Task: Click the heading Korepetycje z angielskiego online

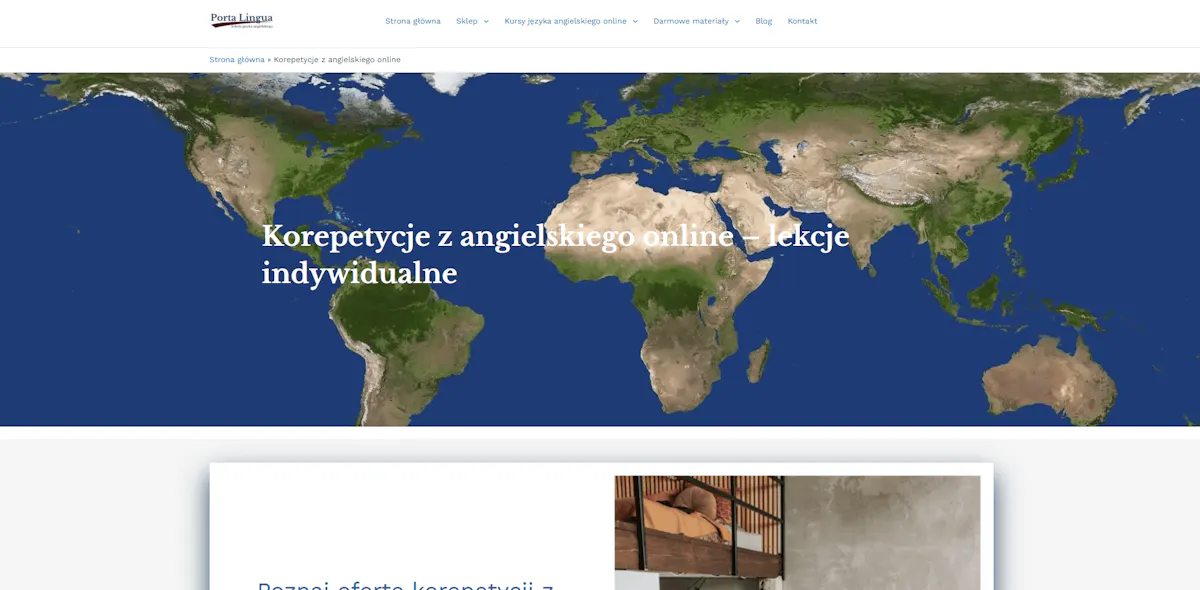Action: click(x=555, y=254)
